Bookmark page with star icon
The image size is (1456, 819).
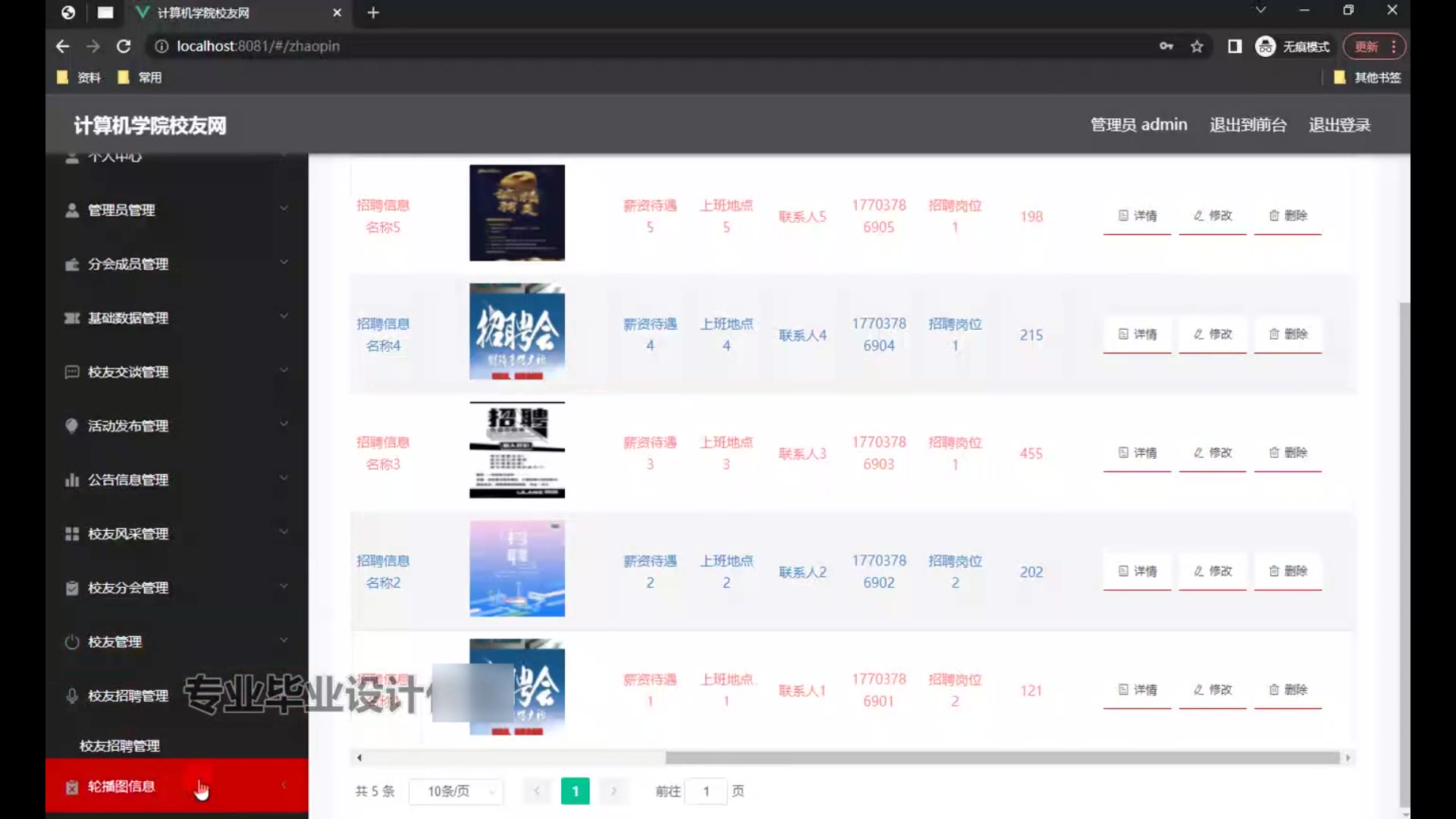click(1197, 46)
